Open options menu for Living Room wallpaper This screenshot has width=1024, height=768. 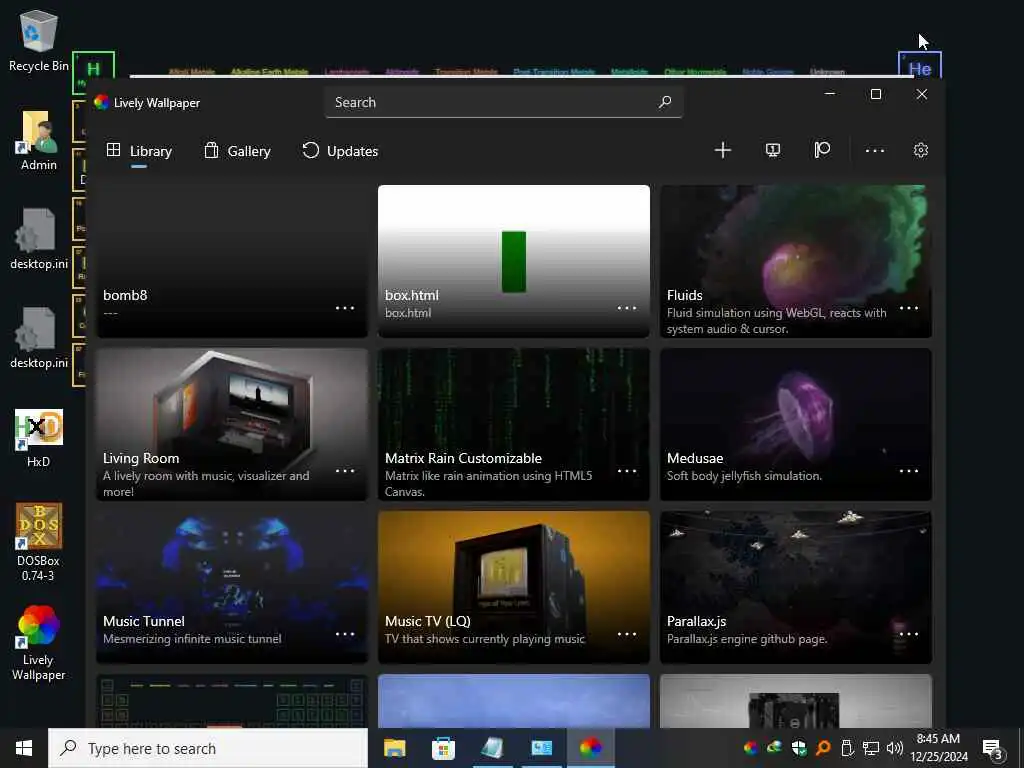coord(345,471)
